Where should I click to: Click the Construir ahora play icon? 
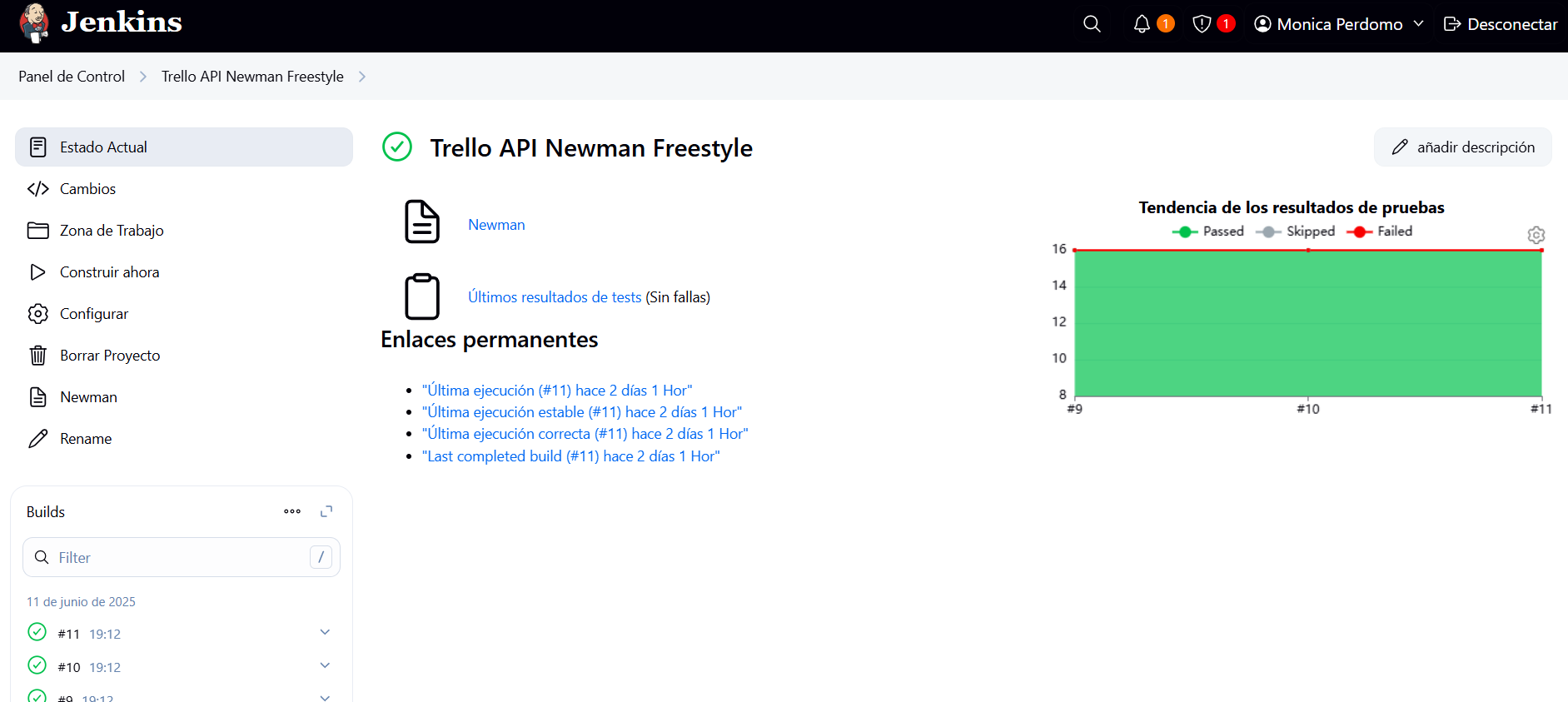pyautogui.click(x=37, y=272)
